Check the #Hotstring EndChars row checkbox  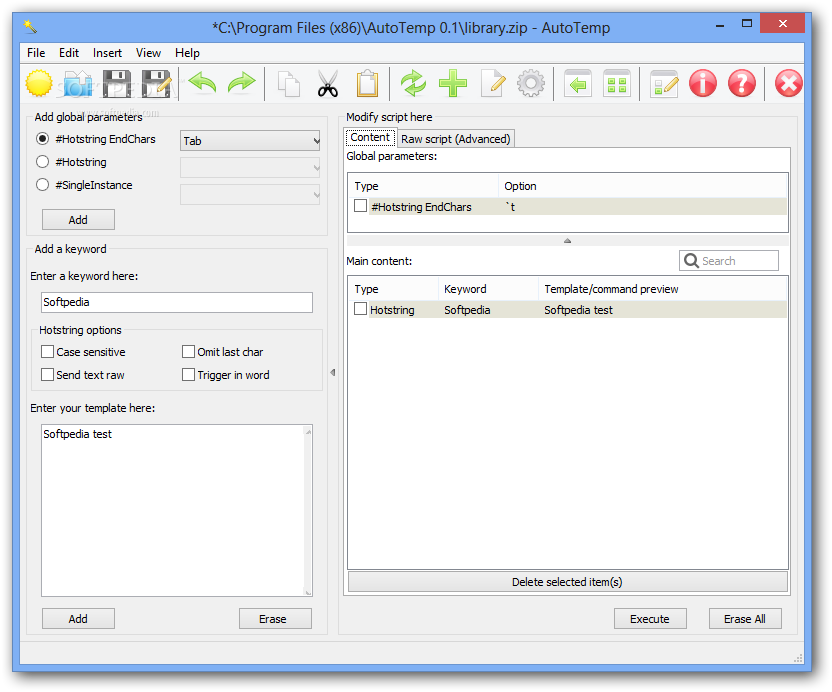(x=360, y=206)
